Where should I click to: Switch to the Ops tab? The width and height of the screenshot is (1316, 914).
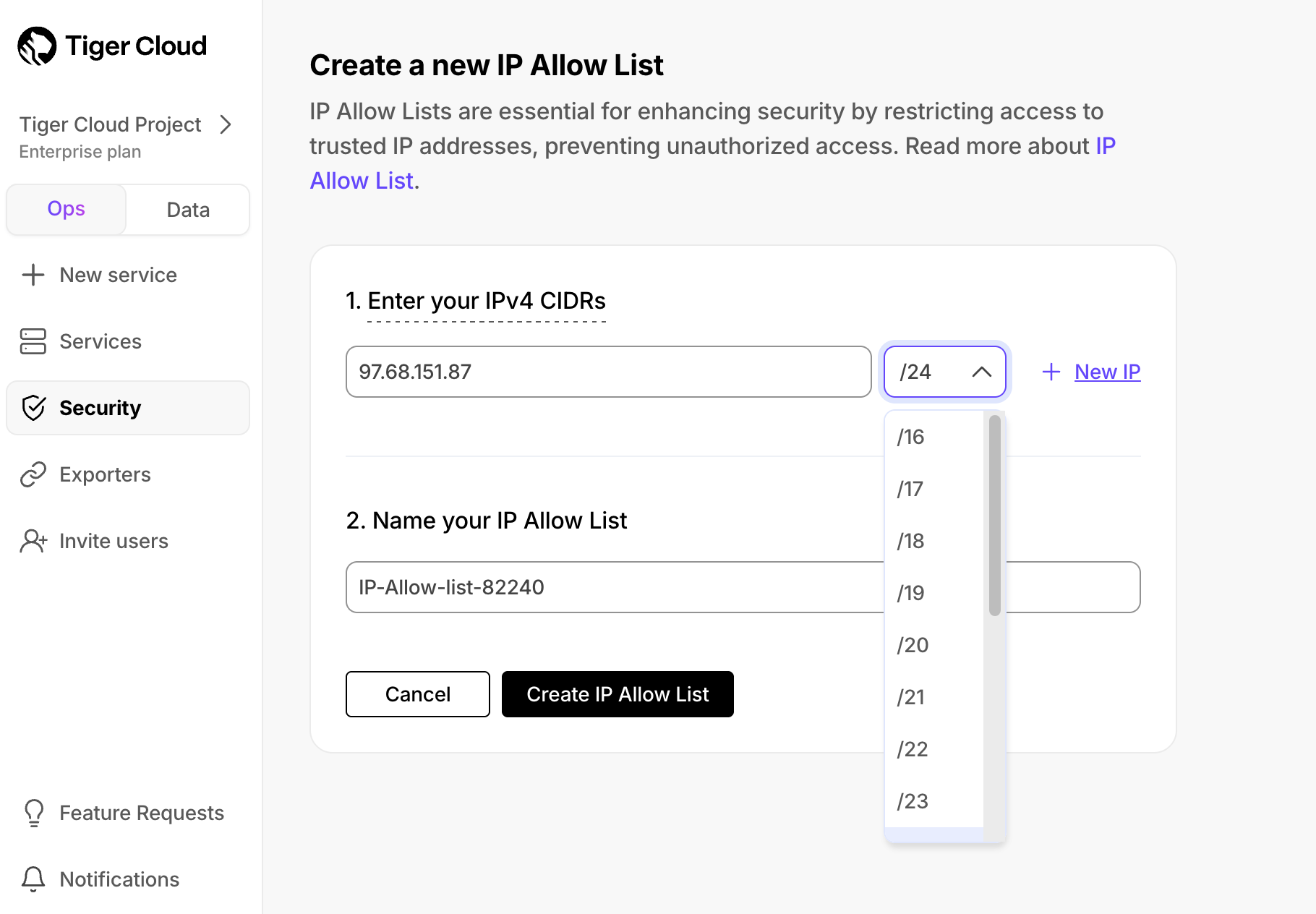click(67, 209)
